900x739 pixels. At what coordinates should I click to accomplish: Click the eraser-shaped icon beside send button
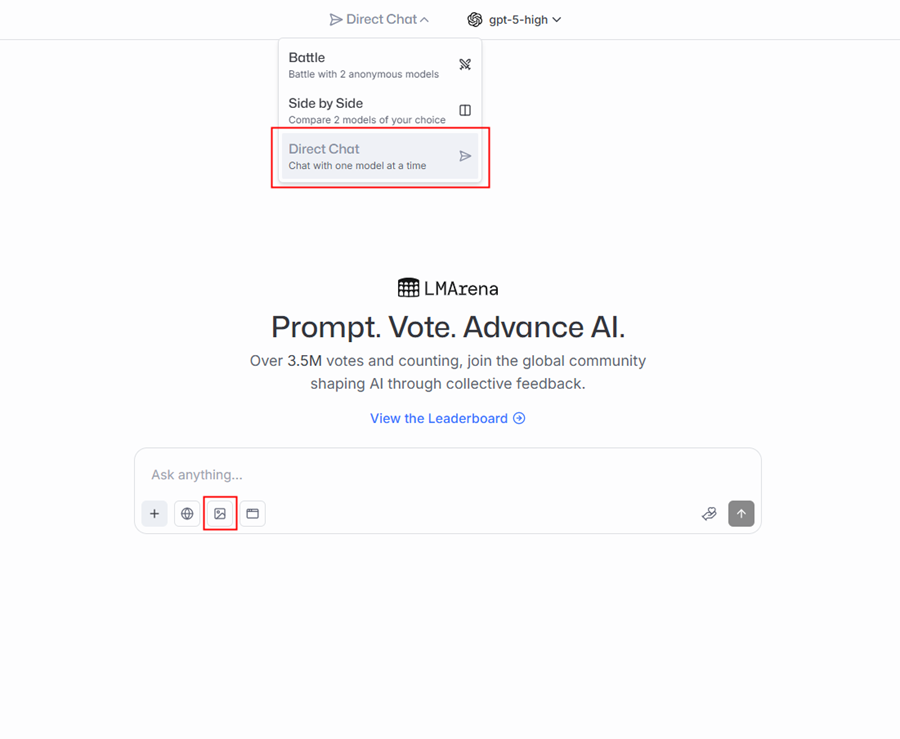coord(709,514)
